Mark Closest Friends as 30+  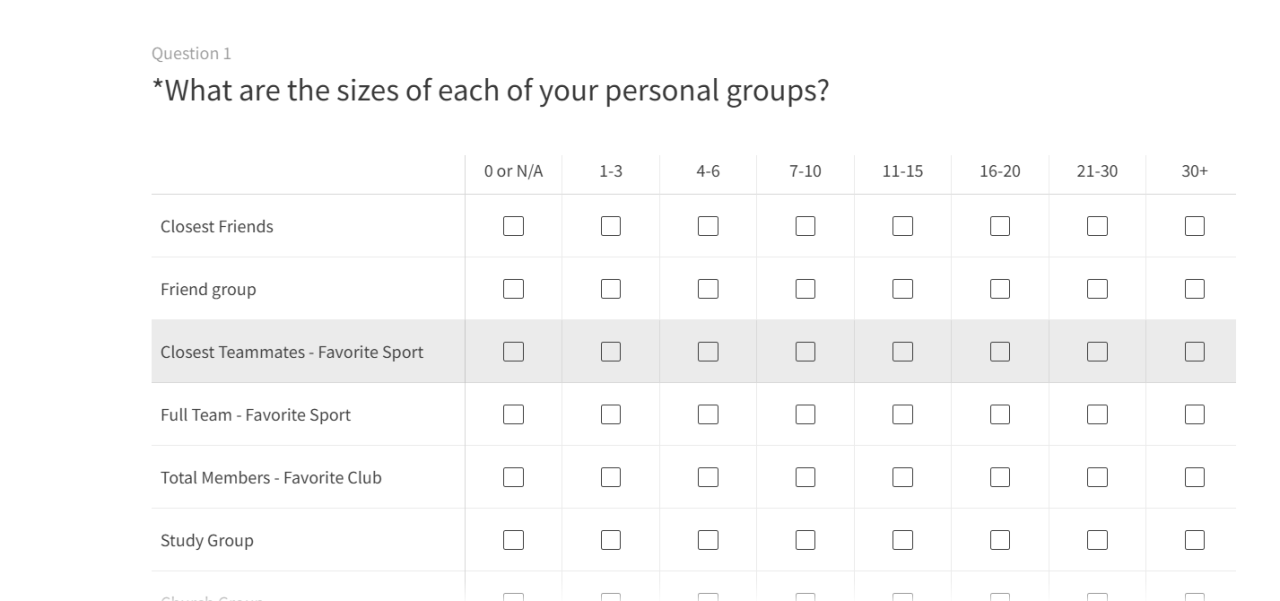1194,227
